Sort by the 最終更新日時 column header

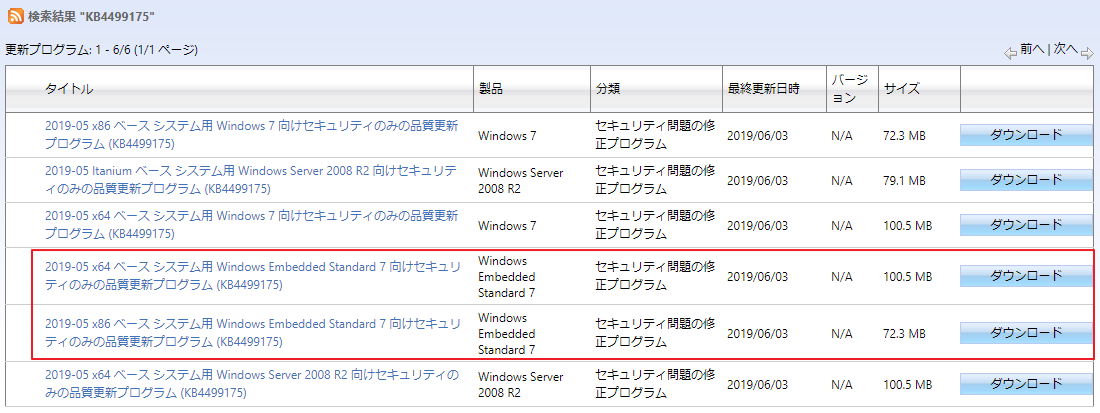[x=763, y=89]
